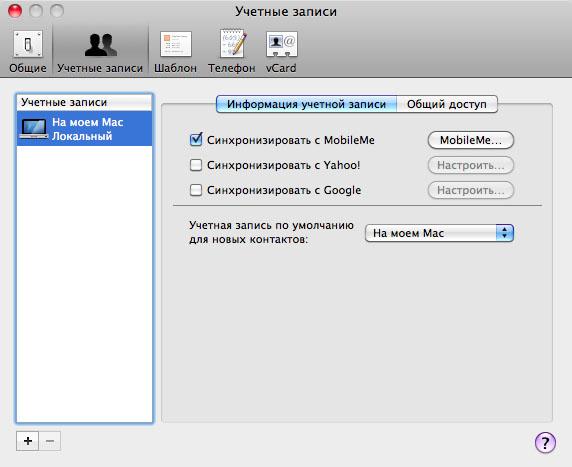Select На моем Mac Локальный account row

pyautogui.click(x=85, y=129)
